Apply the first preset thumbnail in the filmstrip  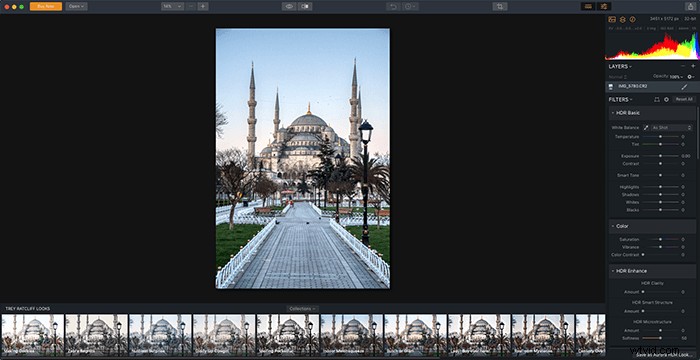click(33, 335)
